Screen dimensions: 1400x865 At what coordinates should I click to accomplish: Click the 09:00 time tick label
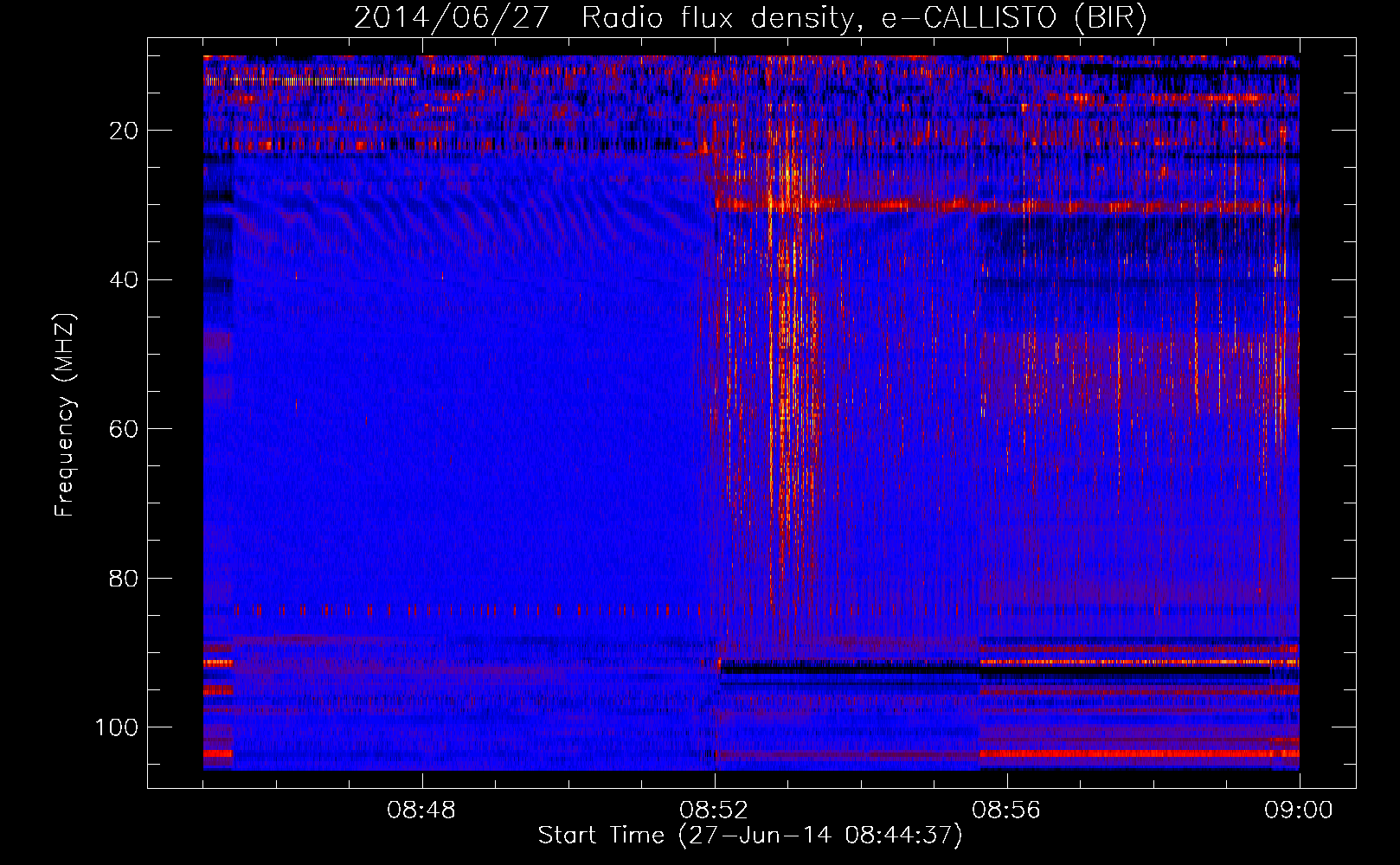pyautogui.click(x=1299, y=810)
